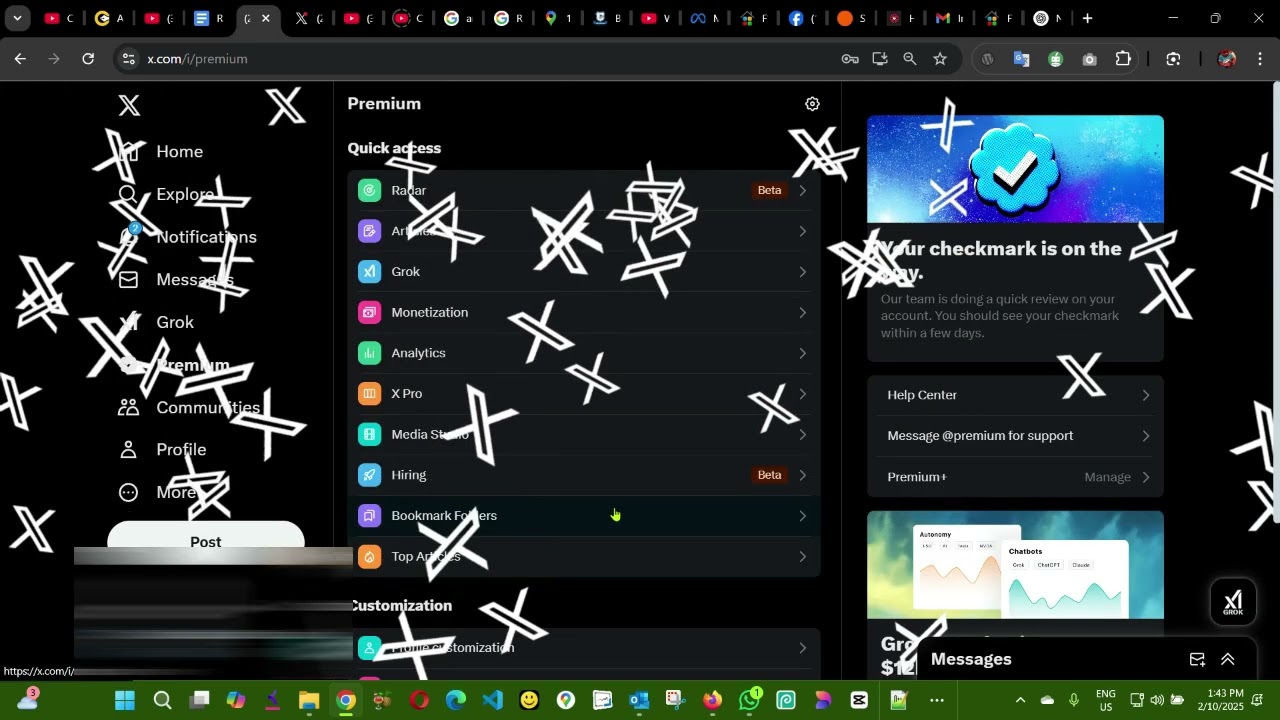Open the Communities people icon

(129, 407)
